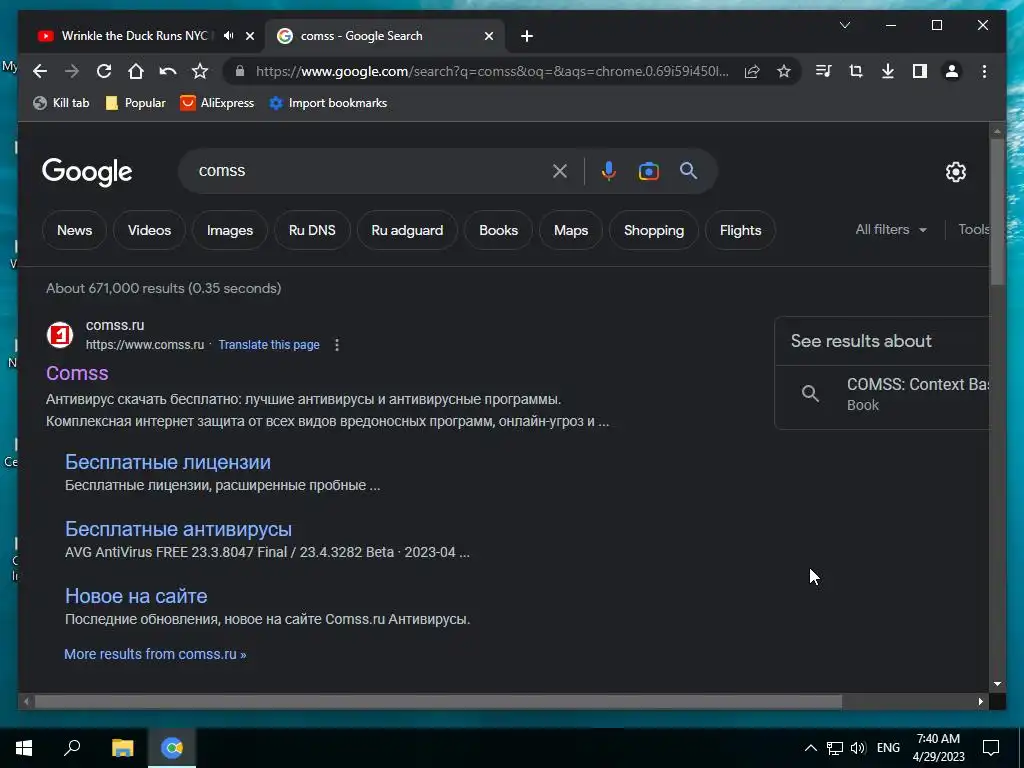Screen dimensions: 1024x768
Task: Click the horizontal scrollbar thumb
Action: click(438, 702)
